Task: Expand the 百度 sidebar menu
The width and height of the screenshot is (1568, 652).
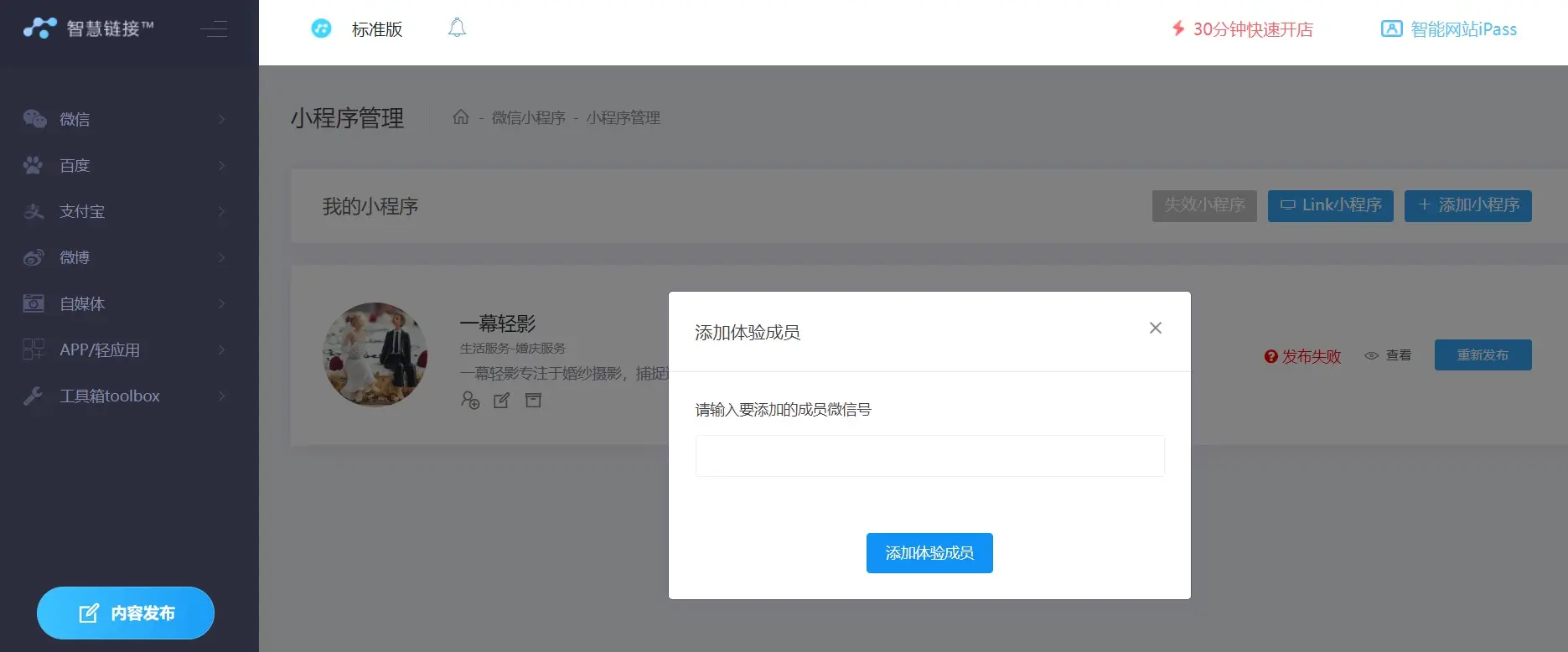Action: tap(126, 165)
